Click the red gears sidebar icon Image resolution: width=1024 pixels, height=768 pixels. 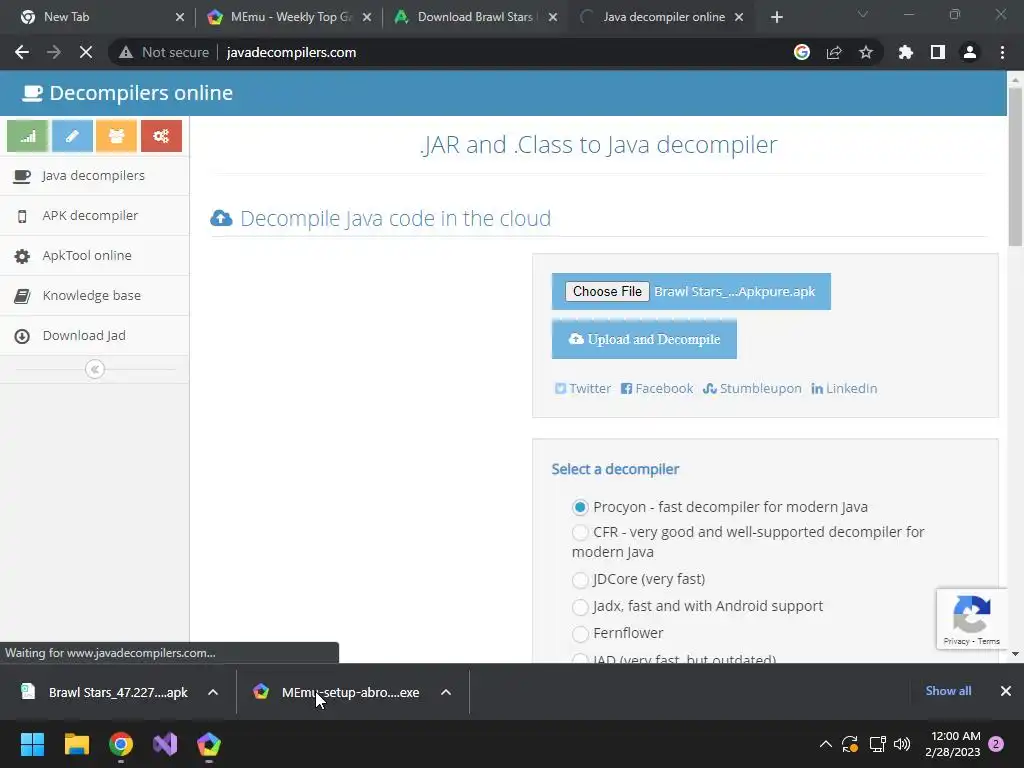pos(161,136)
